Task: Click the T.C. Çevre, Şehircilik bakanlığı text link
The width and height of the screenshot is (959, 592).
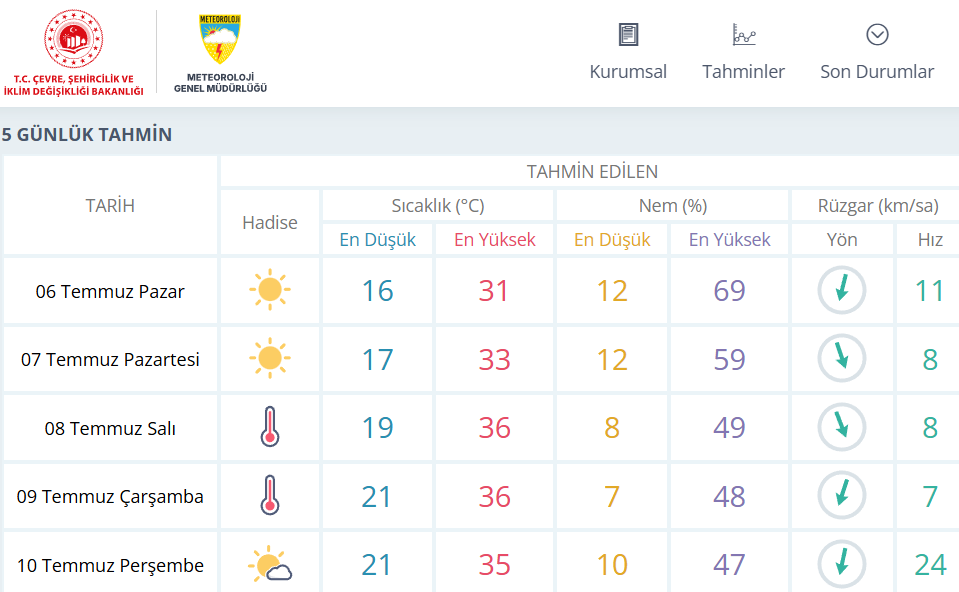Action: tap(73, 85)
